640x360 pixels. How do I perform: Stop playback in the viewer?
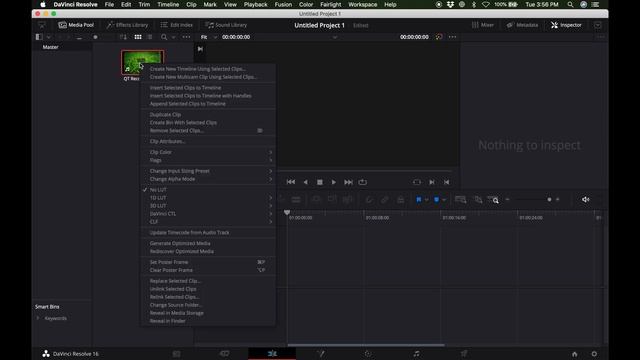tap(320, 182)
